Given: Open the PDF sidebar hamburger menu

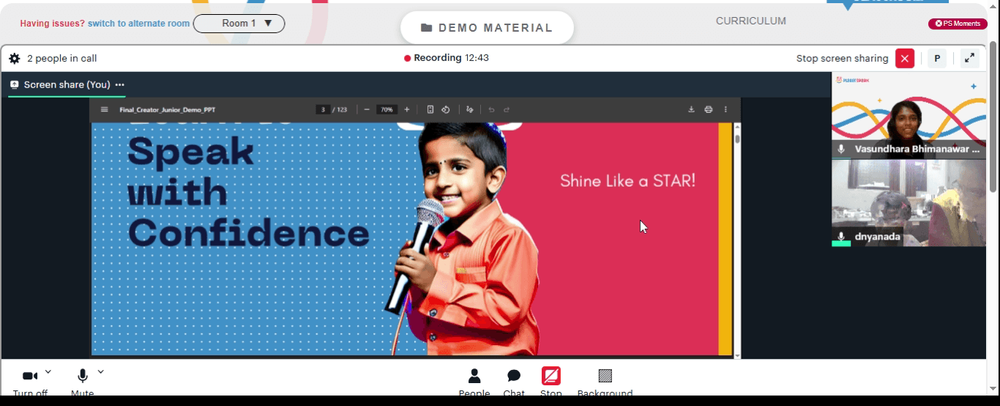Looking at the screenshot, I should pos(104,110).
